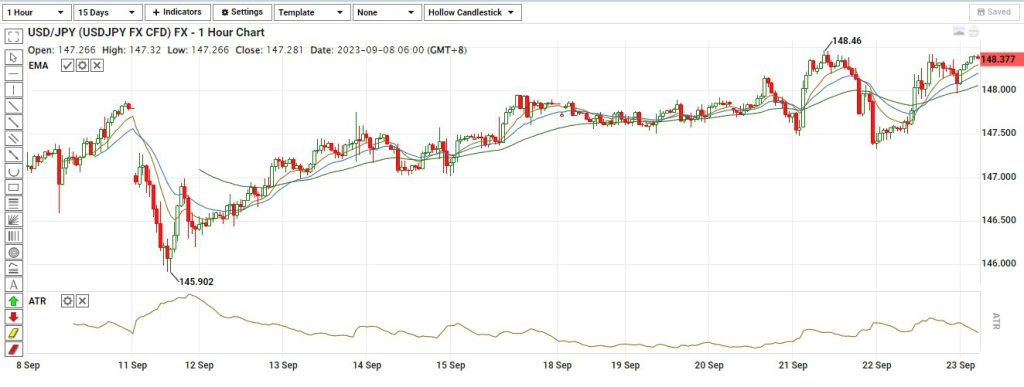Click the USD/JPY chart title
The image size is (1024, 387).
pos(146,33)
